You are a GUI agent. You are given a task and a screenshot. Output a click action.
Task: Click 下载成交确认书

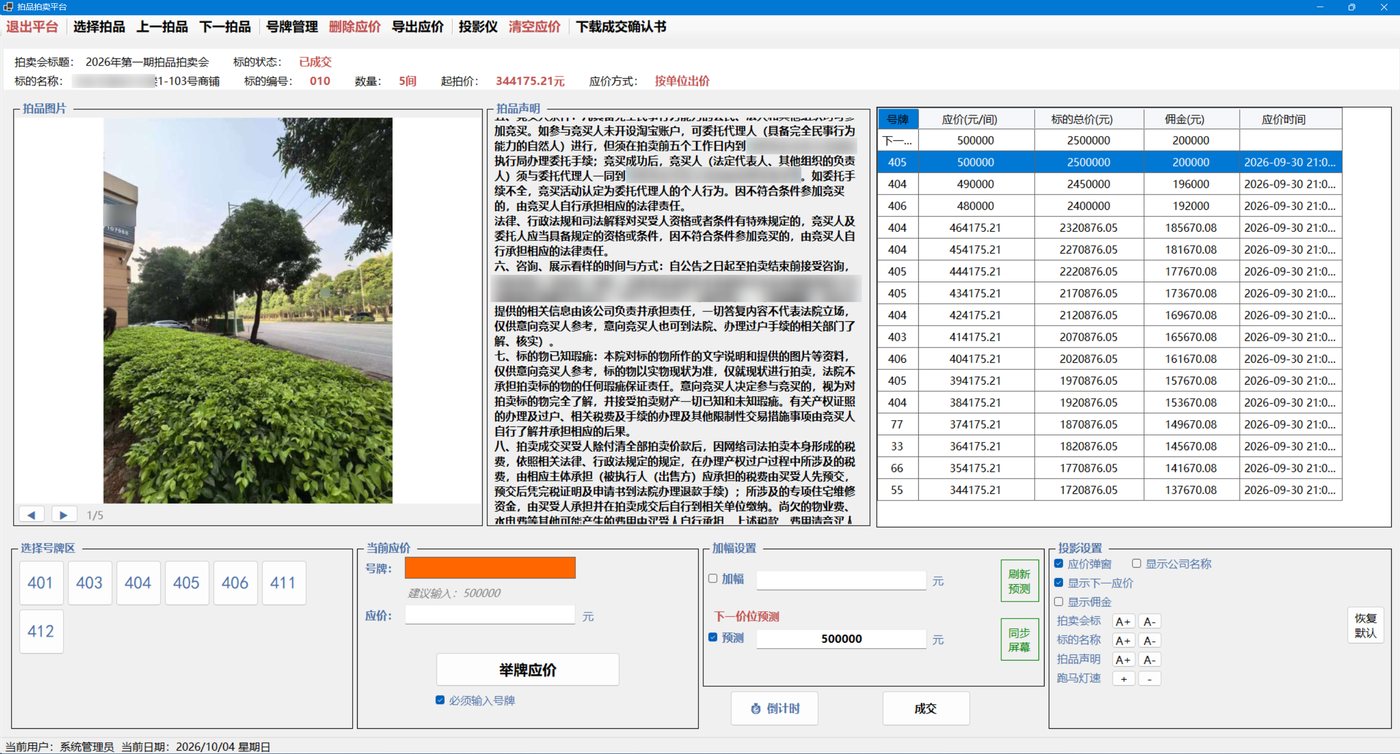[x=621, y=27]
